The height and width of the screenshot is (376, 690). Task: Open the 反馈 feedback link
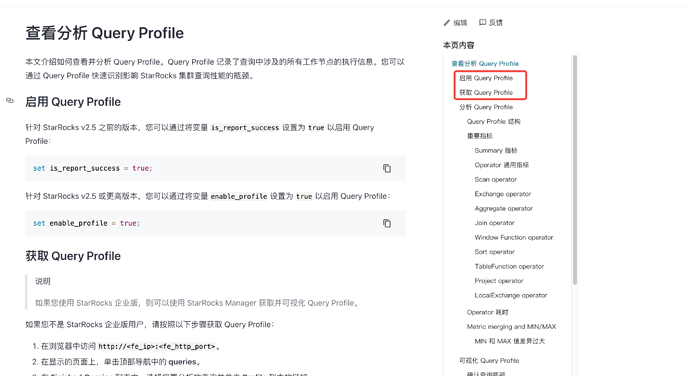(x=491, y=22)
